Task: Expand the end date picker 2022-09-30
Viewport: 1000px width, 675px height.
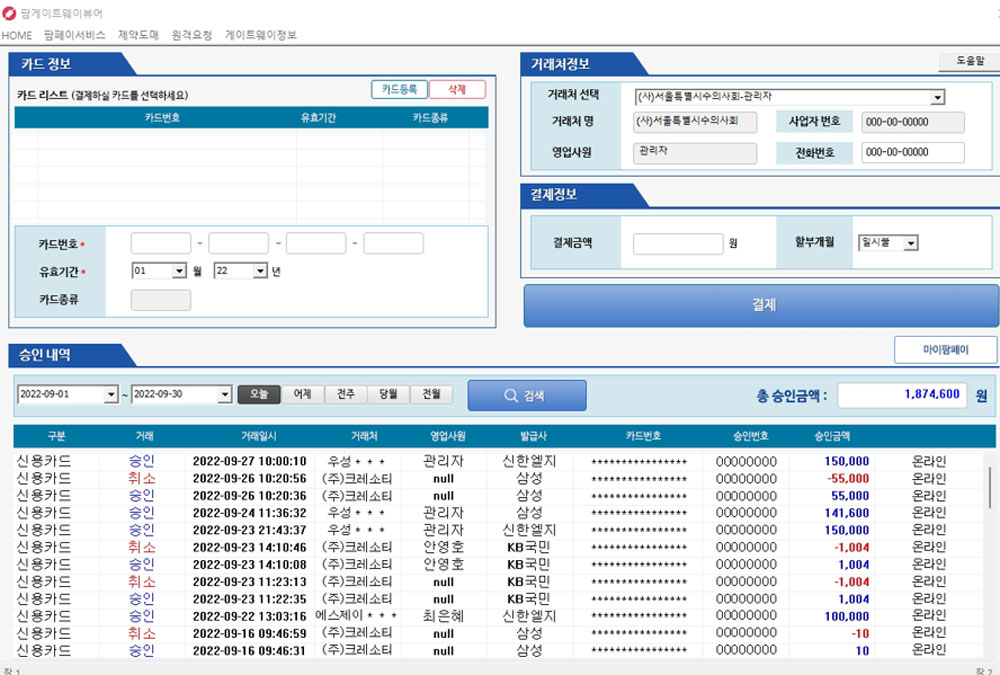Action: coord(224,395)
